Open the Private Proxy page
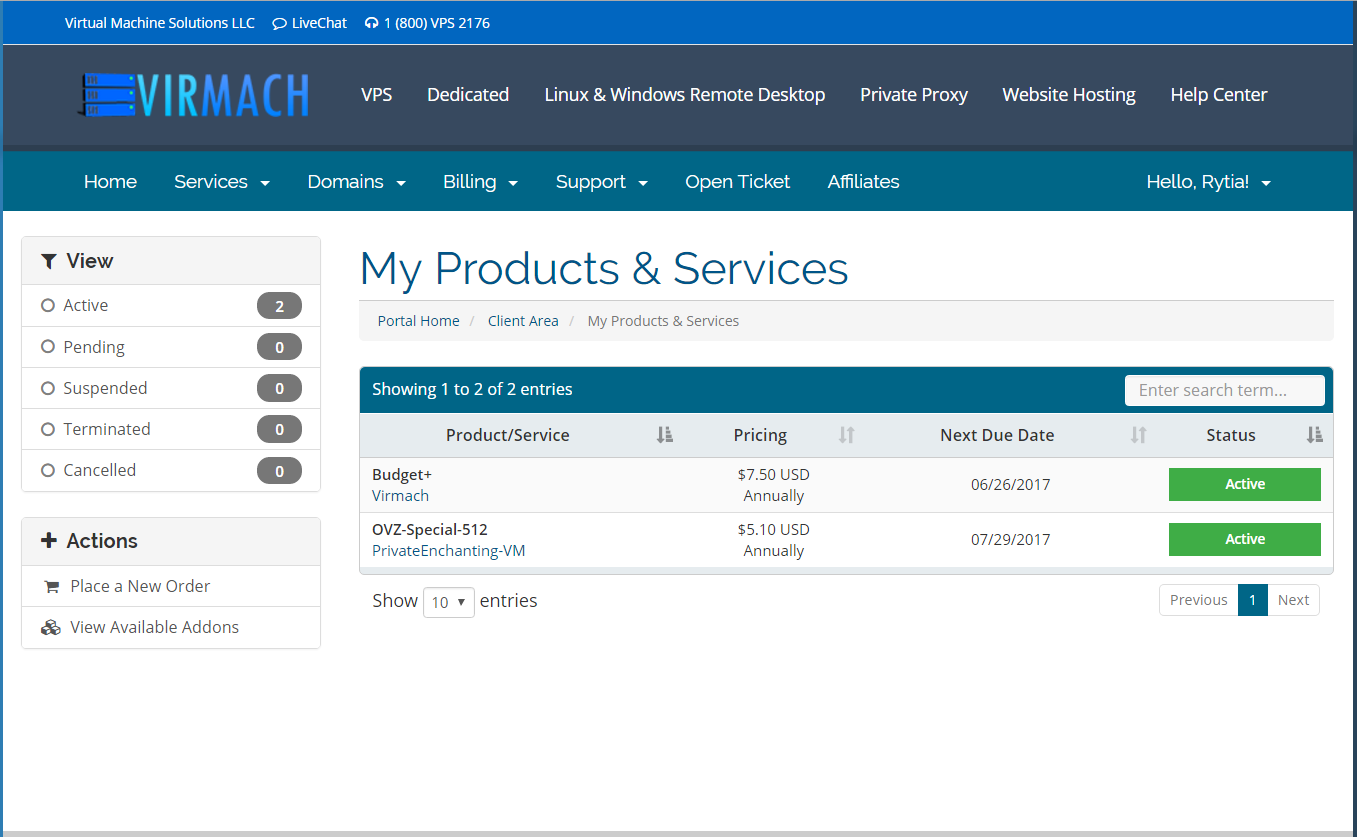The image size is (1357, 837). [914, 95]
